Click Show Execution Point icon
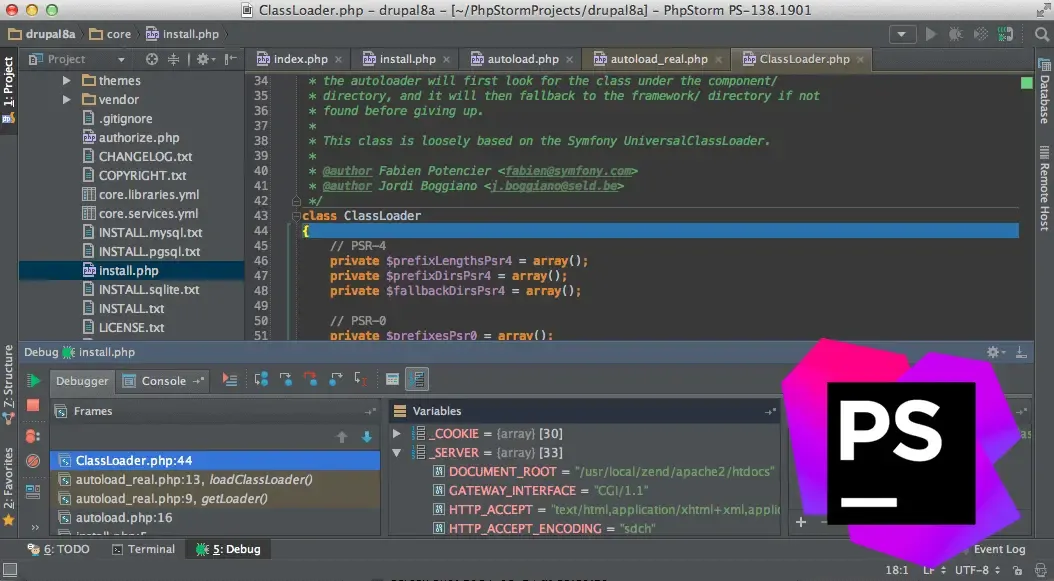1054x581 pixels. 230,380
